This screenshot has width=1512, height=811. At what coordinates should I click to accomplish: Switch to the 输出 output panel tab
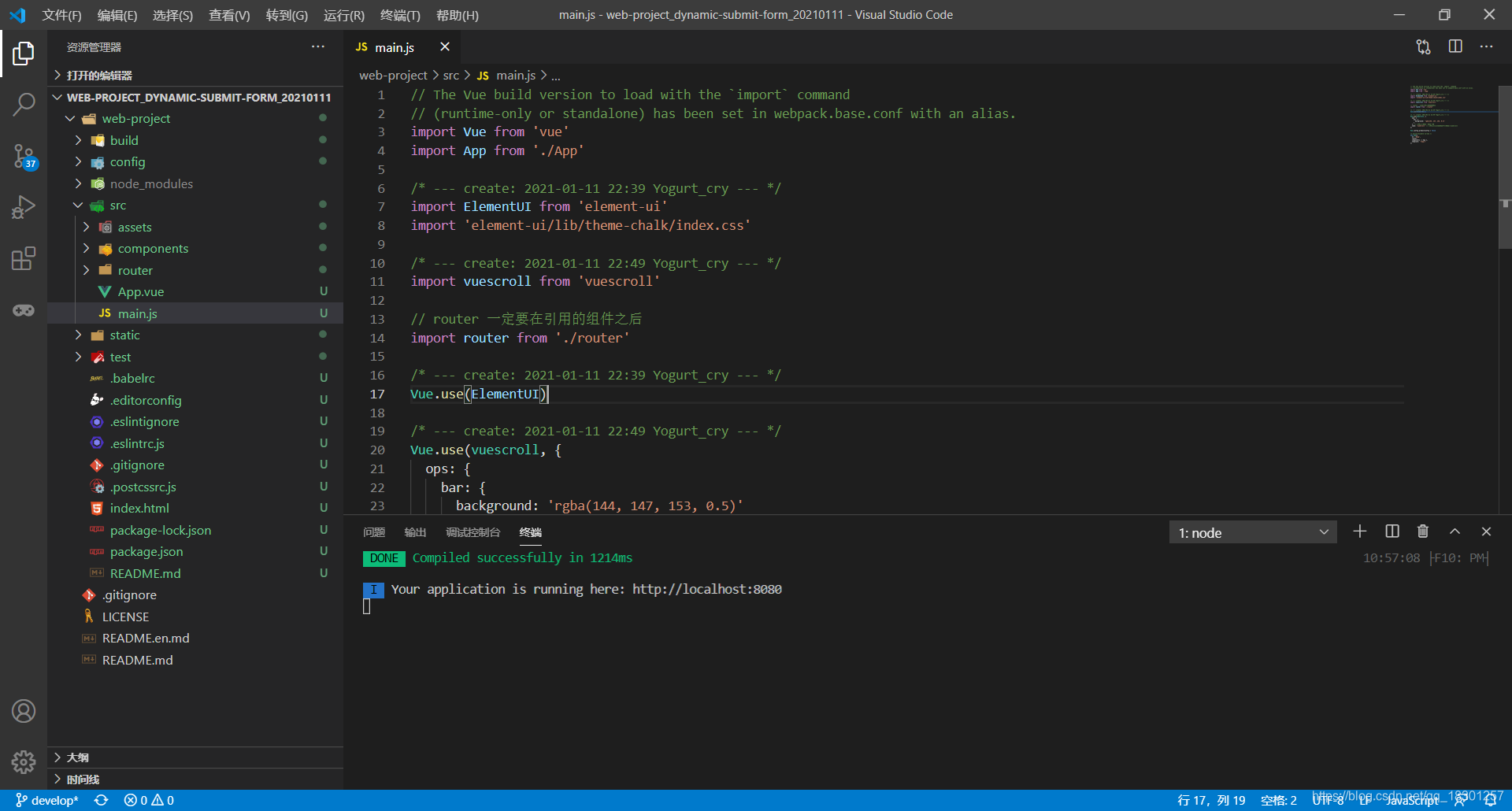click(415, 532)
